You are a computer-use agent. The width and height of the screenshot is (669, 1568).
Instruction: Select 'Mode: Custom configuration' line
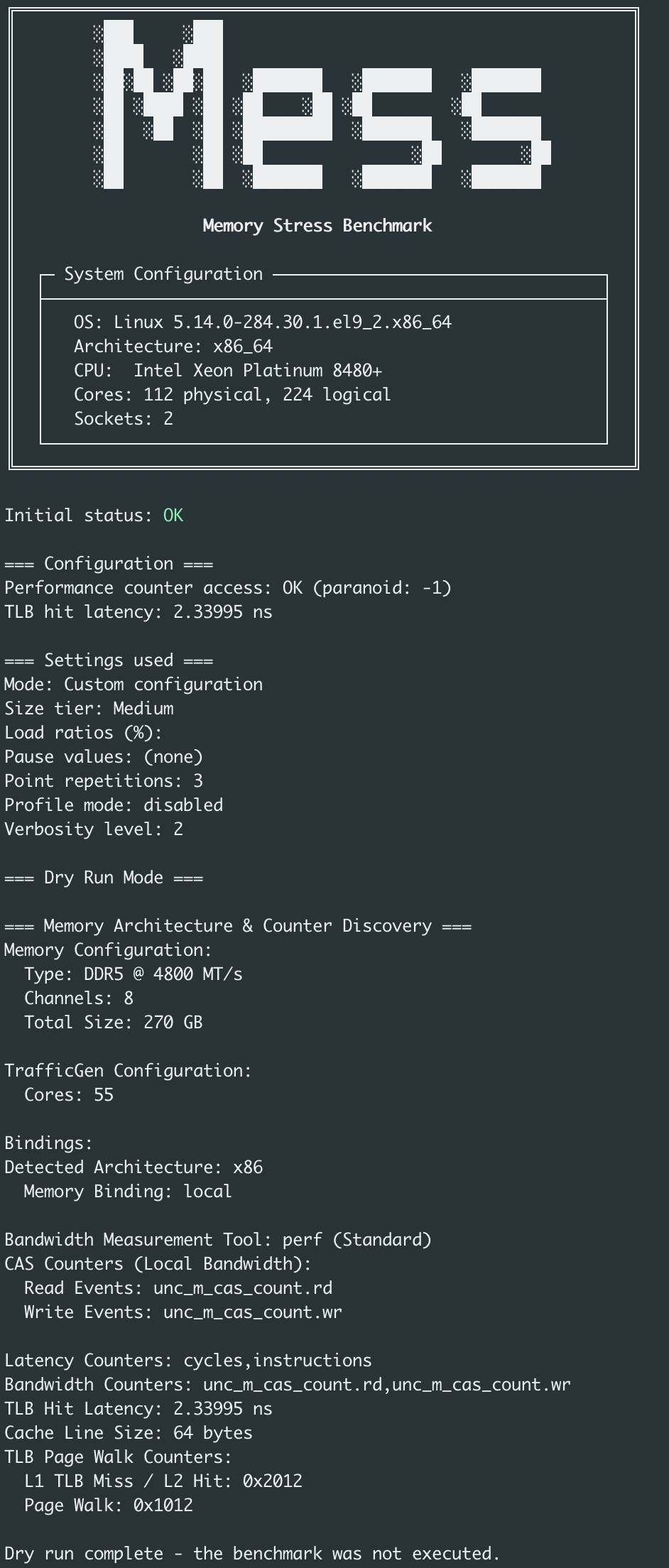(134, 685)
